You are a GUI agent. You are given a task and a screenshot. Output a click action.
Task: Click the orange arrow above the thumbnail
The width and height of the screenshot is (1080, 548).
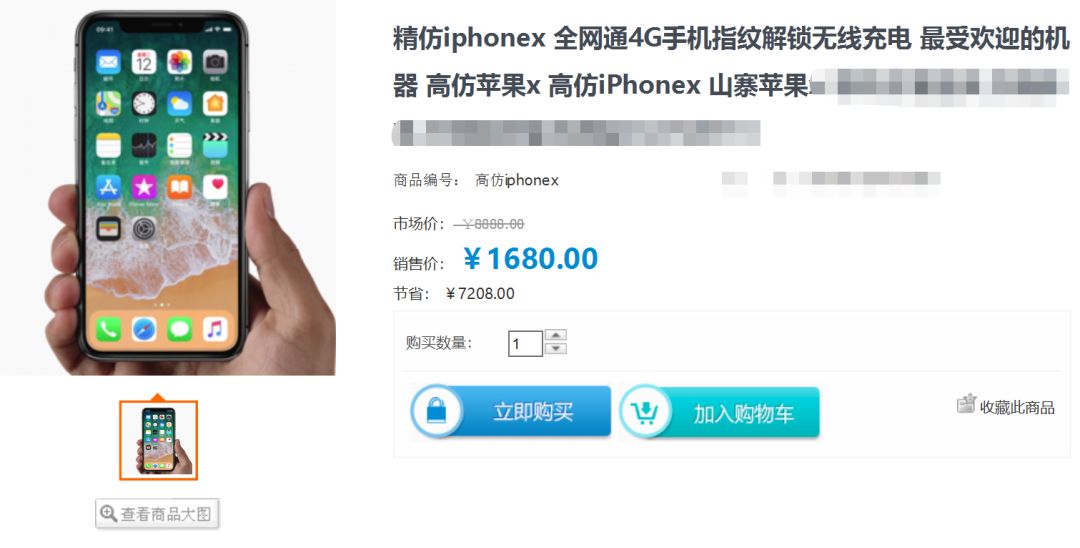[158, 397]
